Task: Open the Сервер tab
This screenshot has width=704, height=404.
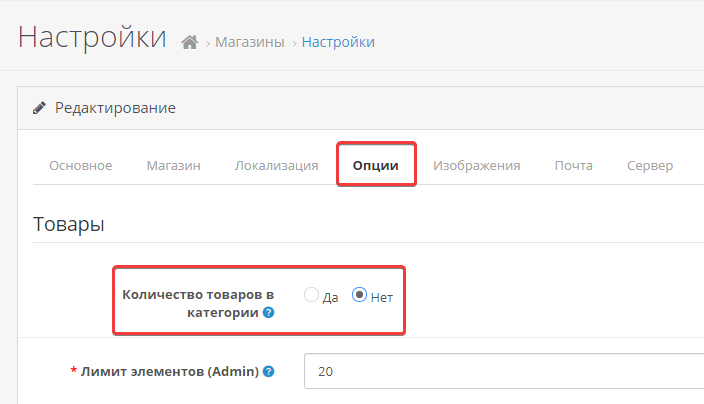Action: point(650,166)
